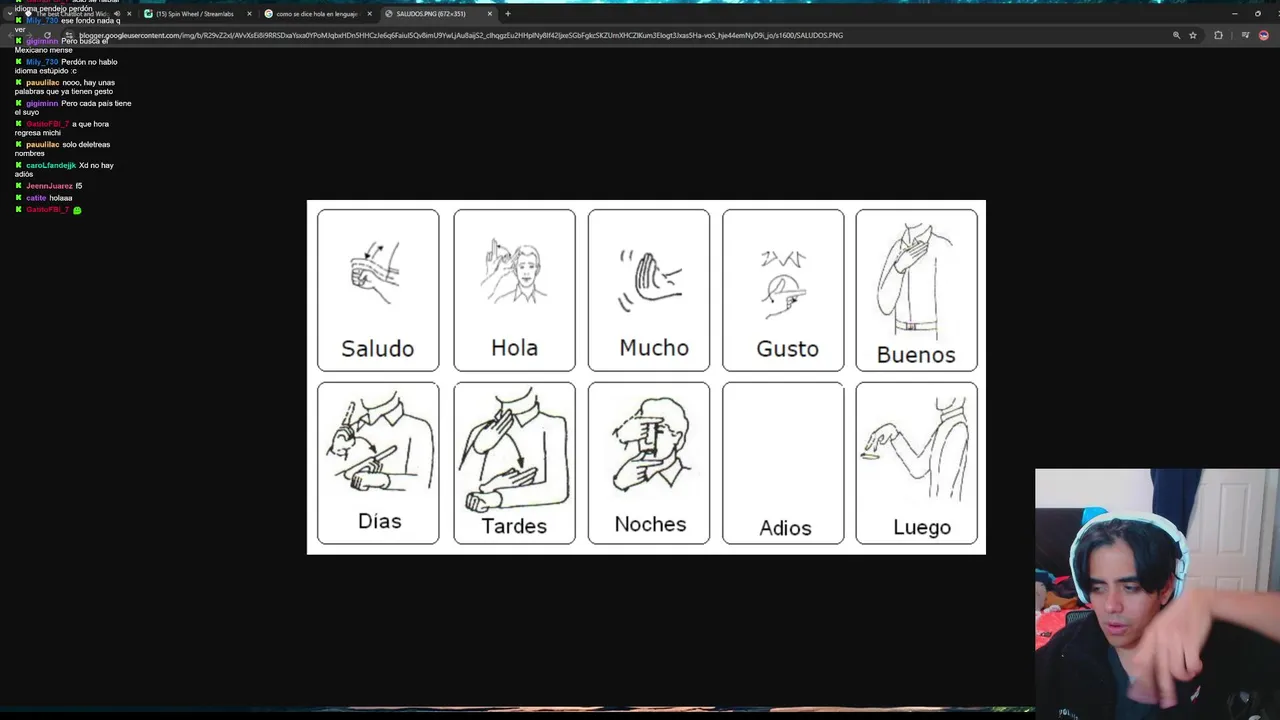The image size is (1280, 720).
Task: Open the media control icon in toolbar
Action: tap(1245, 35)
